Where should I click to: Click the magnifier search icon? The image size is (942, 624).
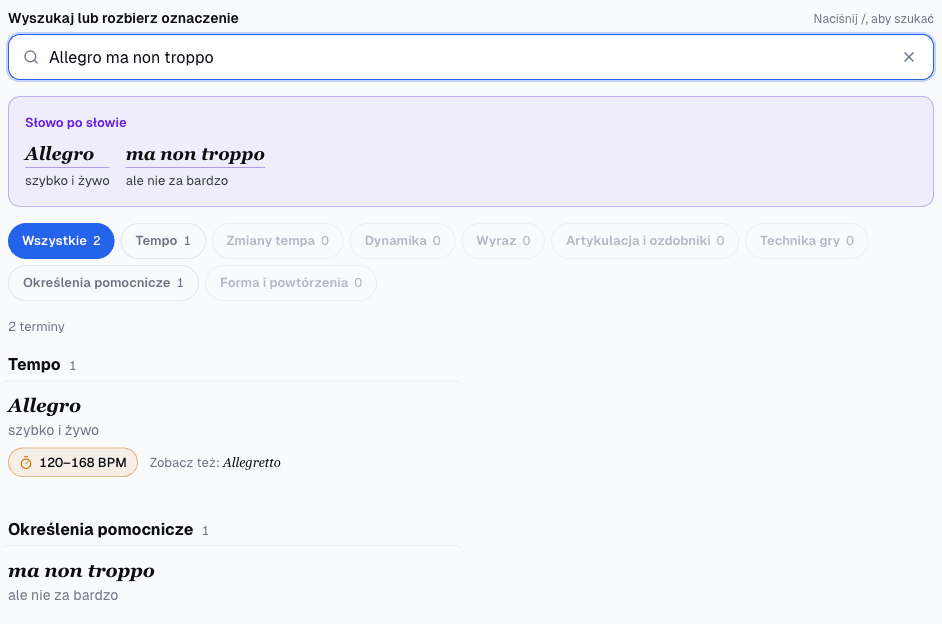click(x=31, y=57)
